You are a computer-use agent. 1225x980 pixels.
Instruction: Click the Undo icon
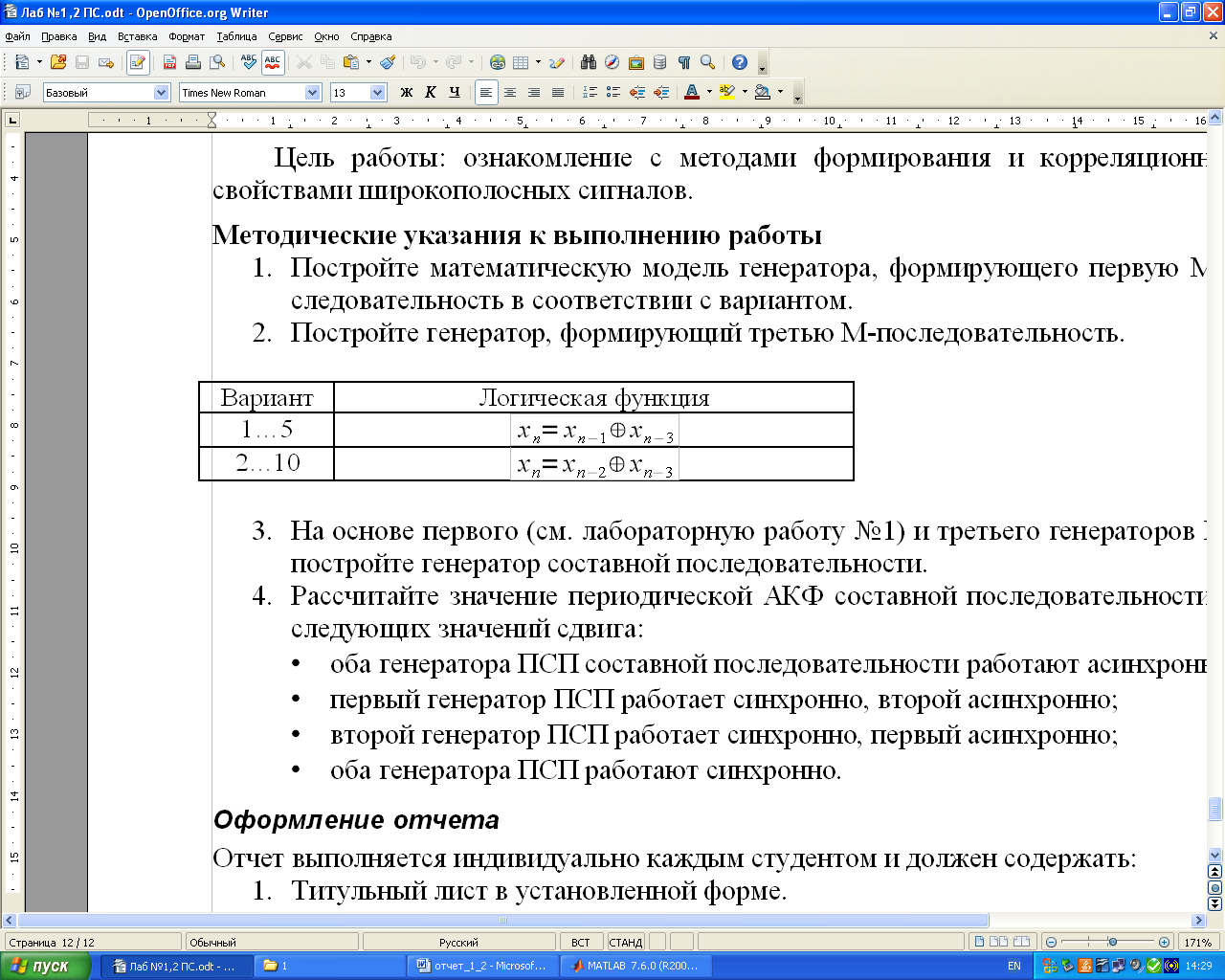coord(417,62)
